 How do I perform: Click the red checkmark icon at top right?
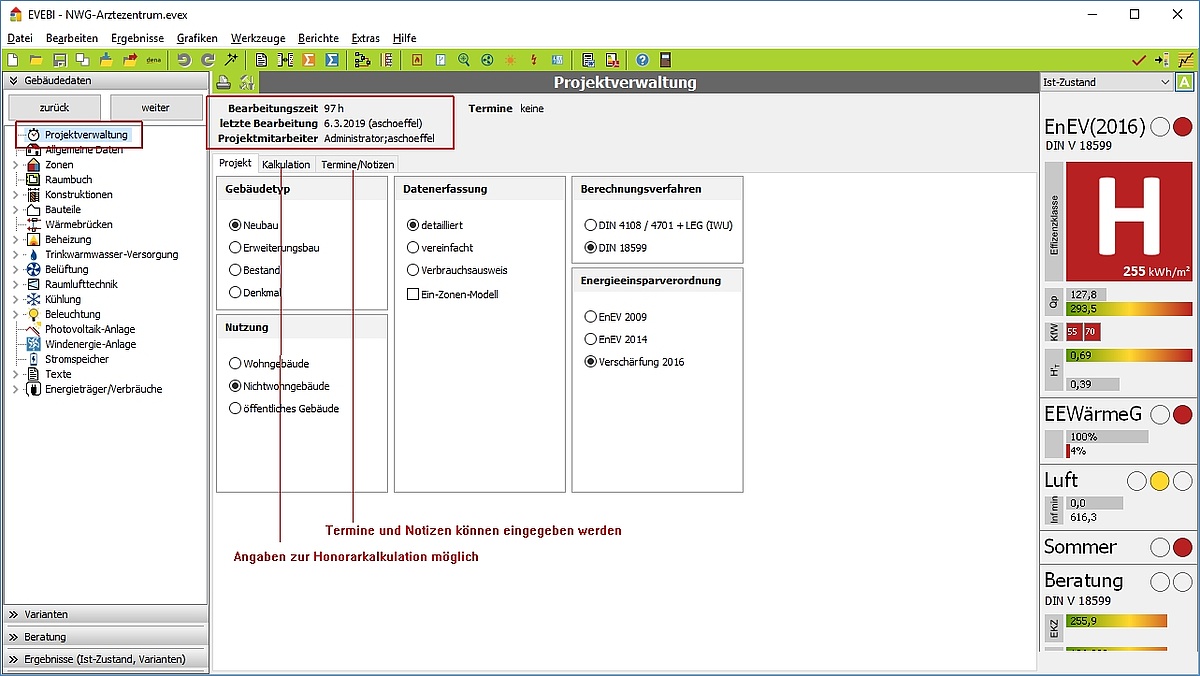click(x=1138, y=60)
